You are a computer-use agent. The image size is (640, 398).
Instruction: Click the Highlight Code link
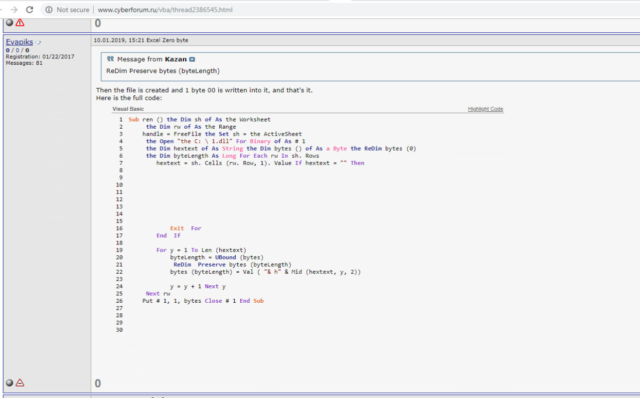[x=485, y=109]
